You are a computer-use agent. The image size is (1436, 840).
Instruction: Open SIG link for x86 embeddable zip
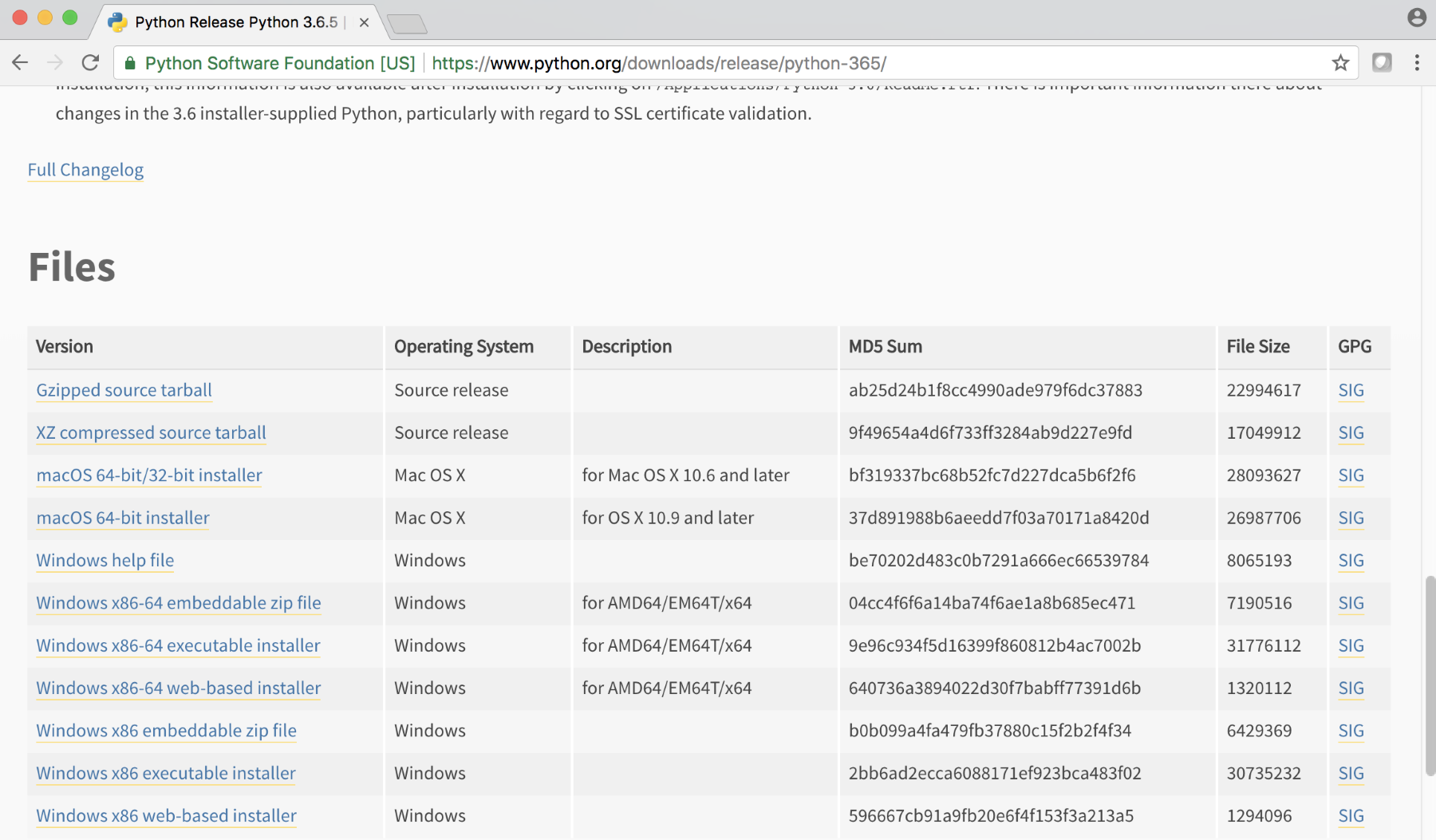click(x=1351, y=731)
